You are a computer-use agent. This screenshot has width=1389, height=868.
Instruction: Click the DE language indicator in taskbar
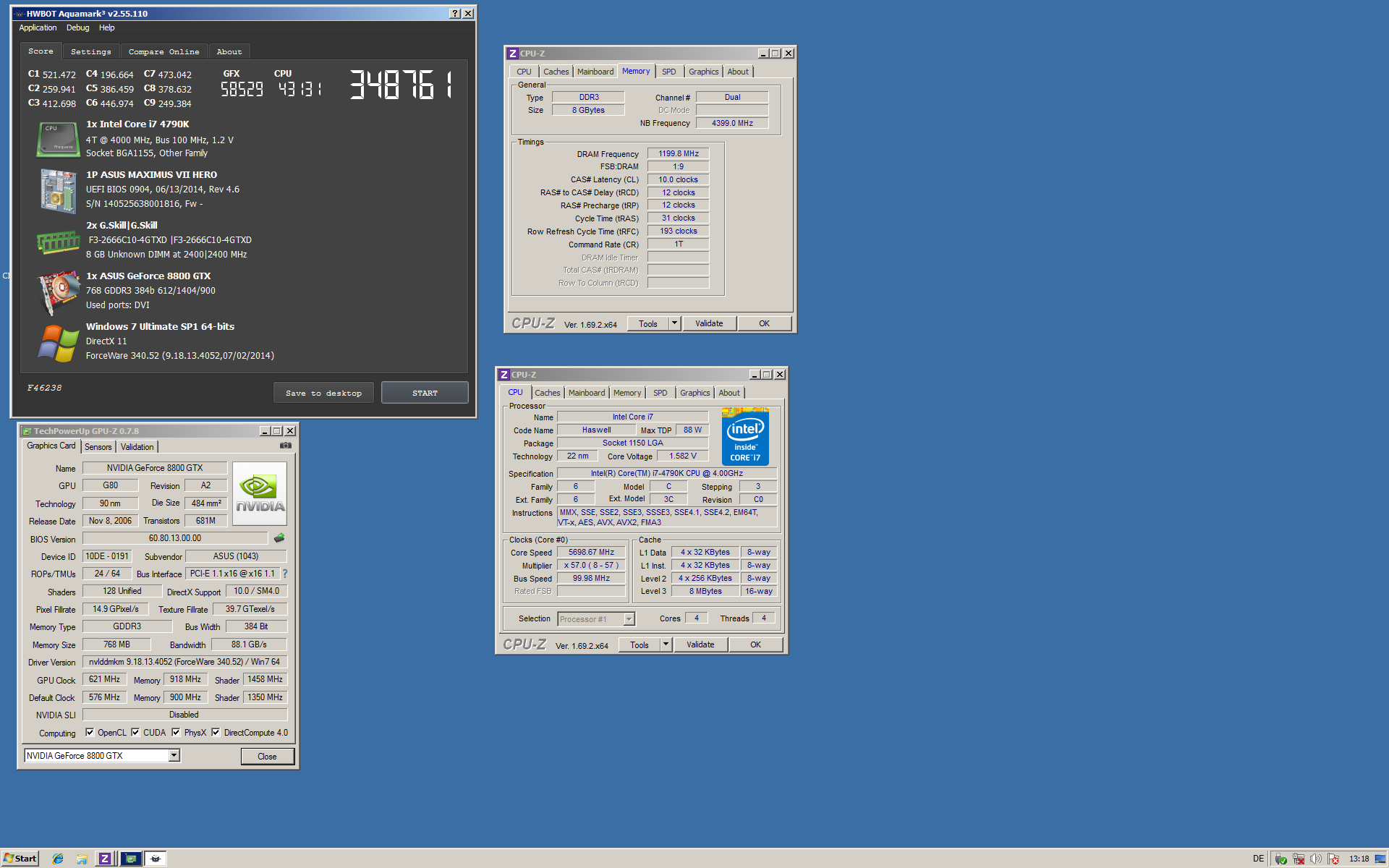click(1259, 859)
